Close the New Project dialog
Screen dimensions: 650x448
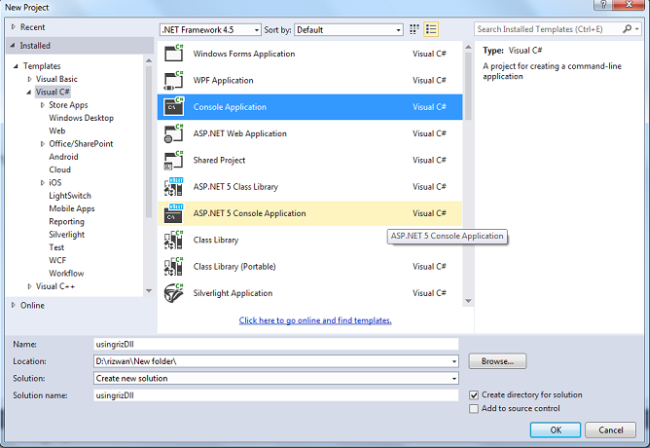coord(628,5)
